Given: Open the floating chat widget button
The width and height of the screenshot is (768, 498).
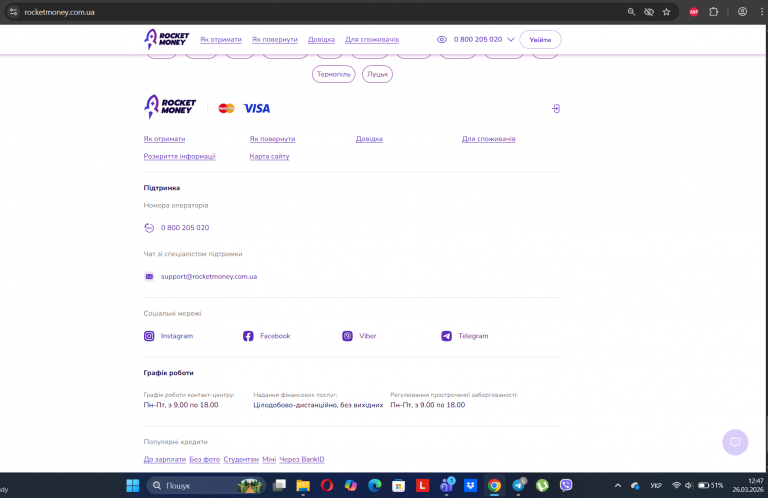Looking at the screenshot, I should click(735, 442).
